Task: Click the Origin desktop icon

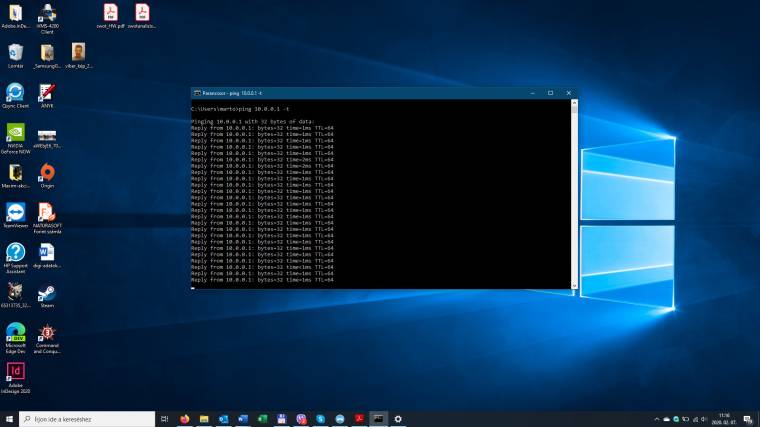Action: [x=47, y=173]
